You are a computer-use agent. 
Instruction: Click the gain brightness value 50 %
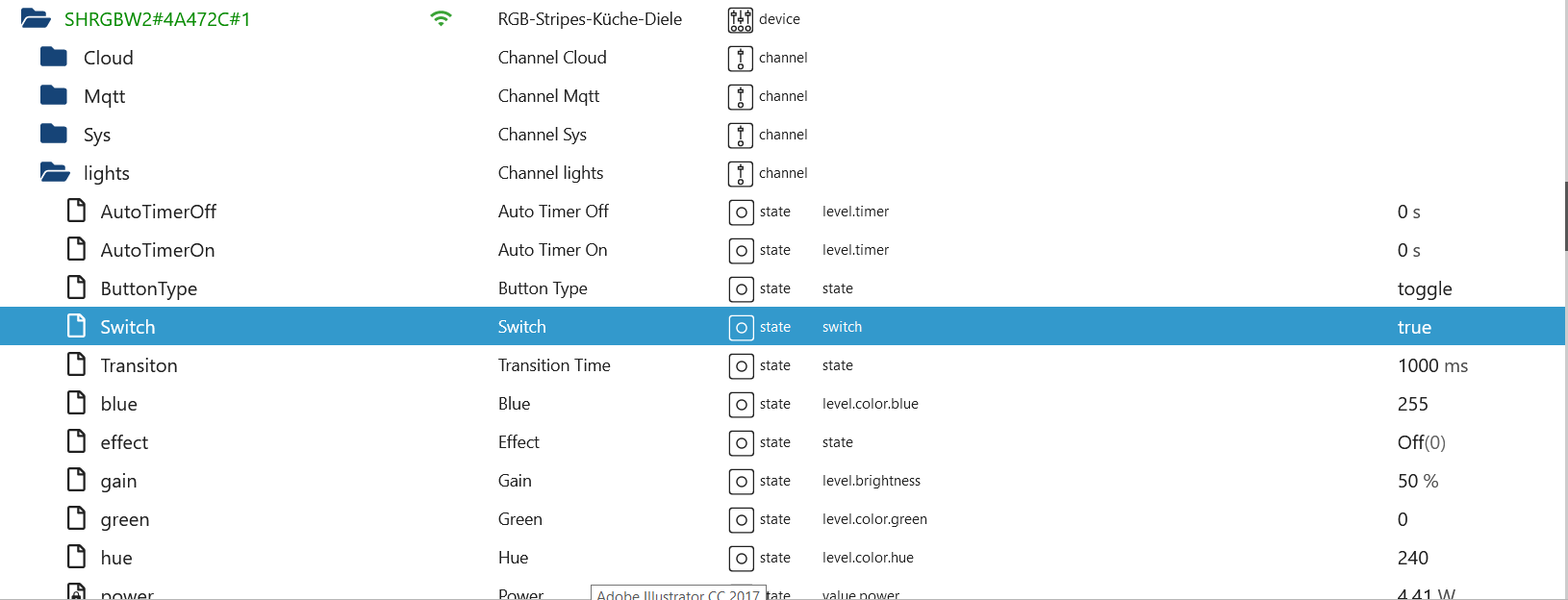tap(1418, 481)
